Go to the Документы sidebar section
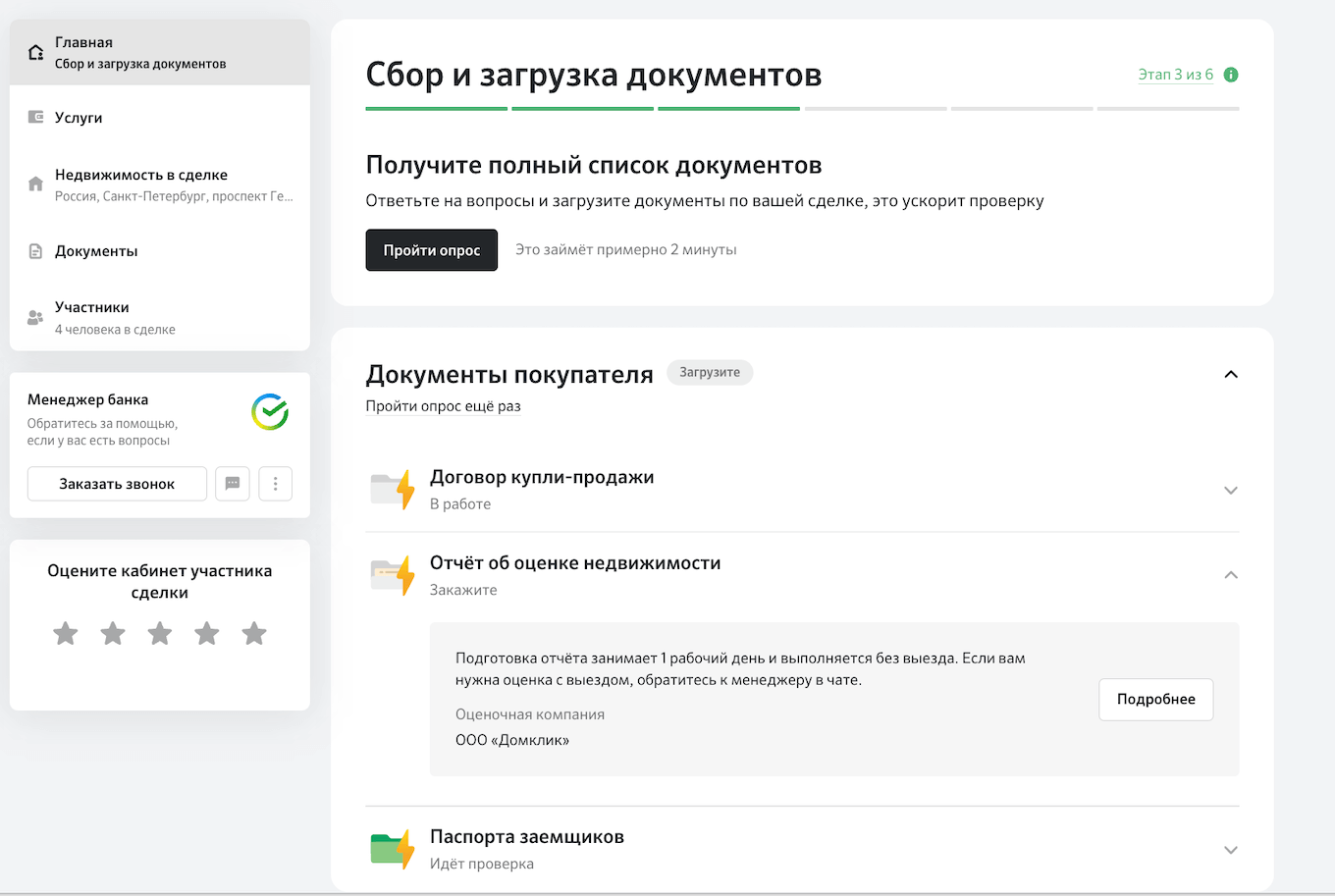The height and width of the screenshot is (896, 1335). tap(160, 251)
